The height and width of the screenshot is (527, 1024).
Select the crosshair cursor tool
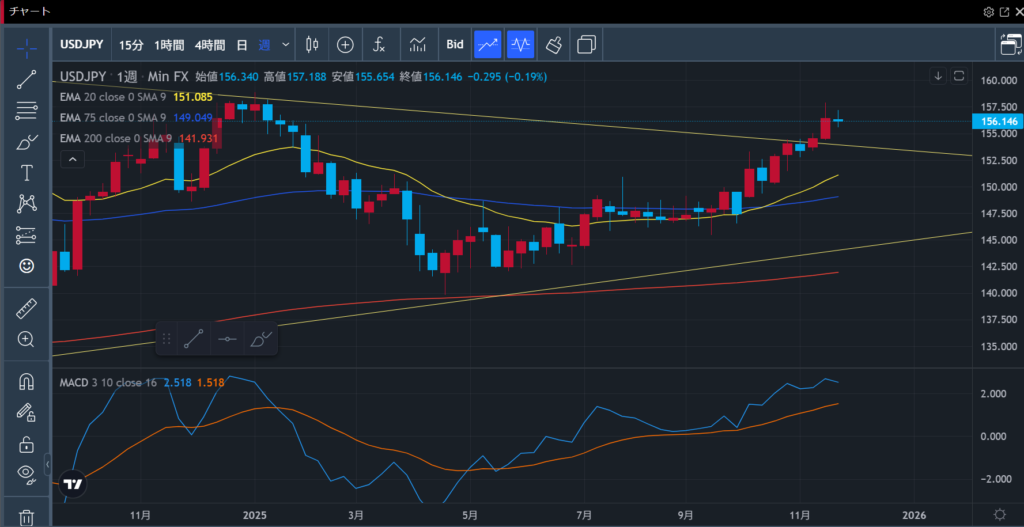pyautogui.click(x=27, y=47)
